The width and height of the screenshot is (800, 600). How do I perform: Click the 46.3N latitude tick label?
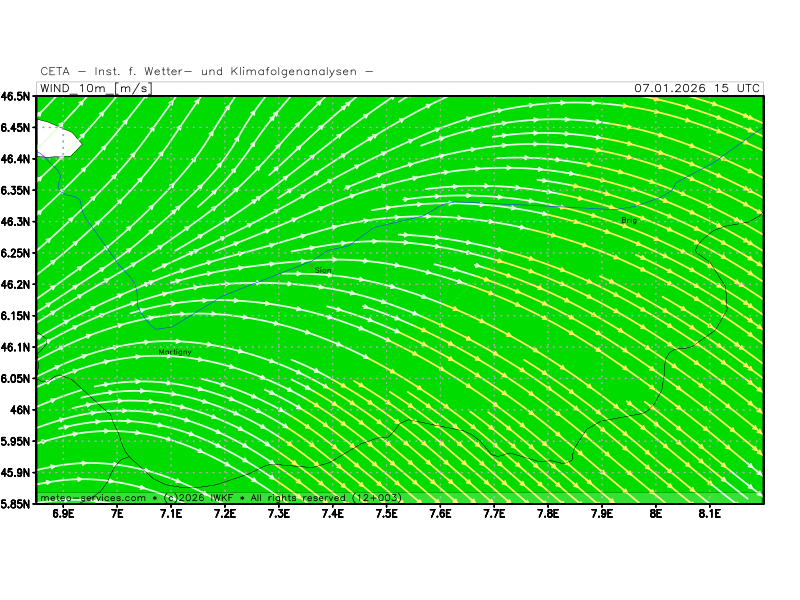click(x=16, y=222)
